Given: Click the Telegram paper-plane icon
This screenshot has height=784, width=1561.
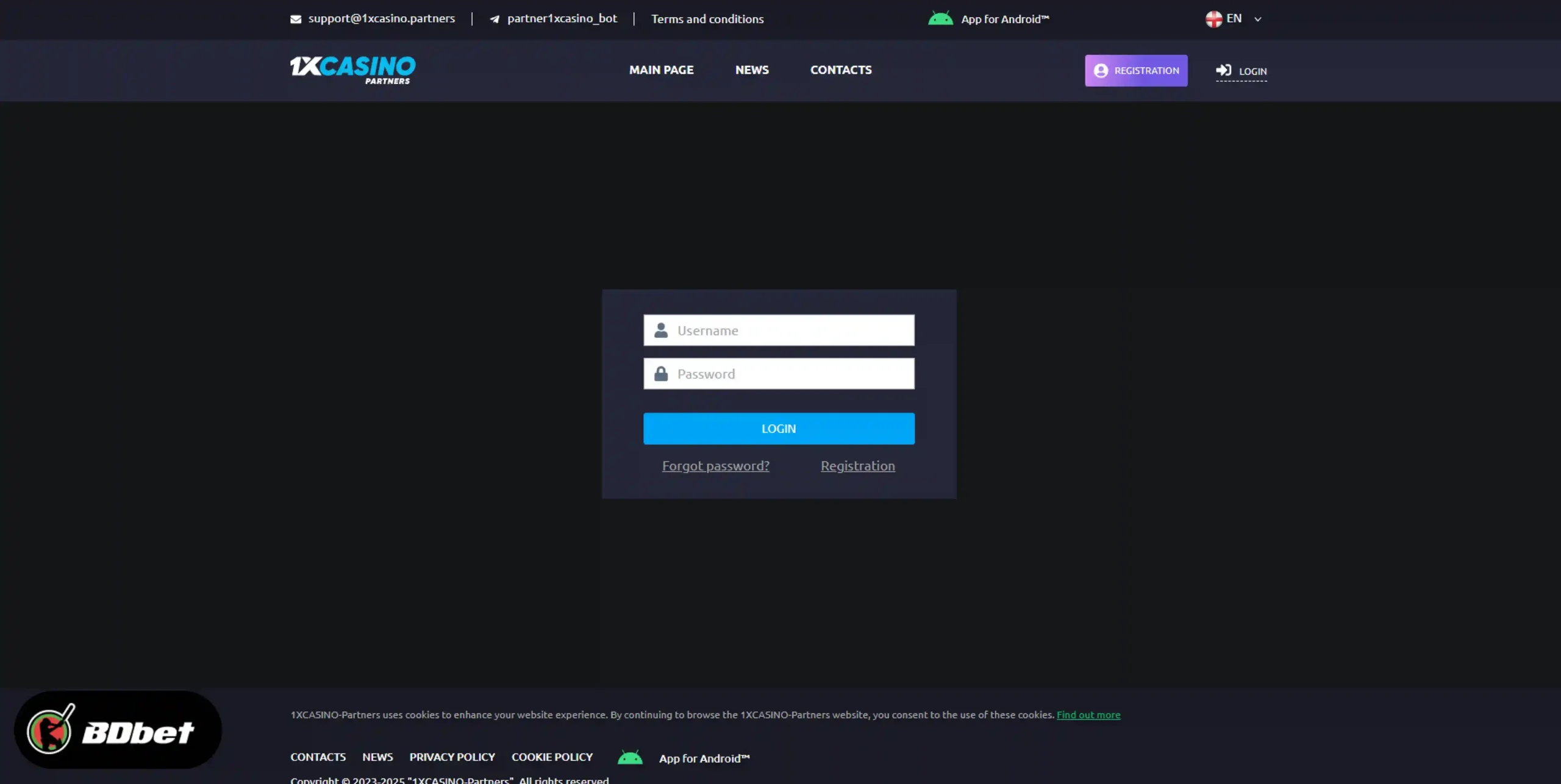Looking at the screenshot, I should coord(495,19).
